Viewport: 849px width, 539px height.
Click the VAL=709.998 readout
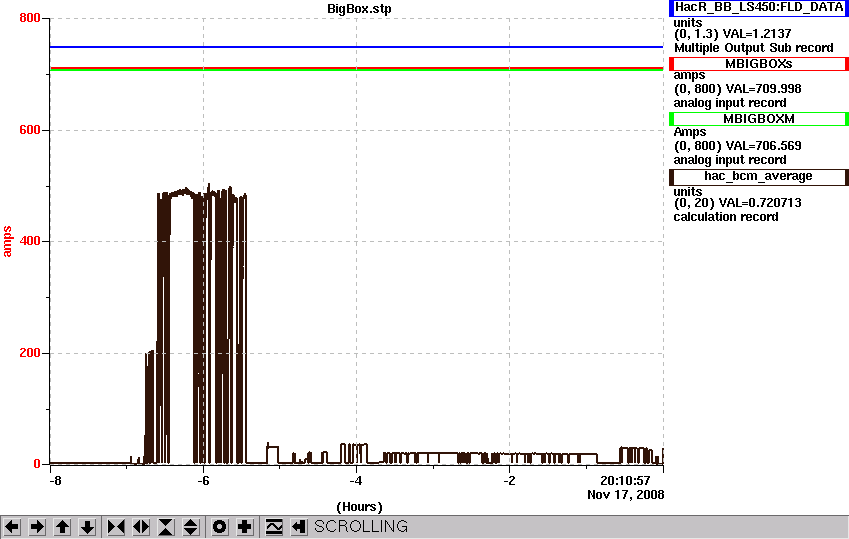(763, 89)
